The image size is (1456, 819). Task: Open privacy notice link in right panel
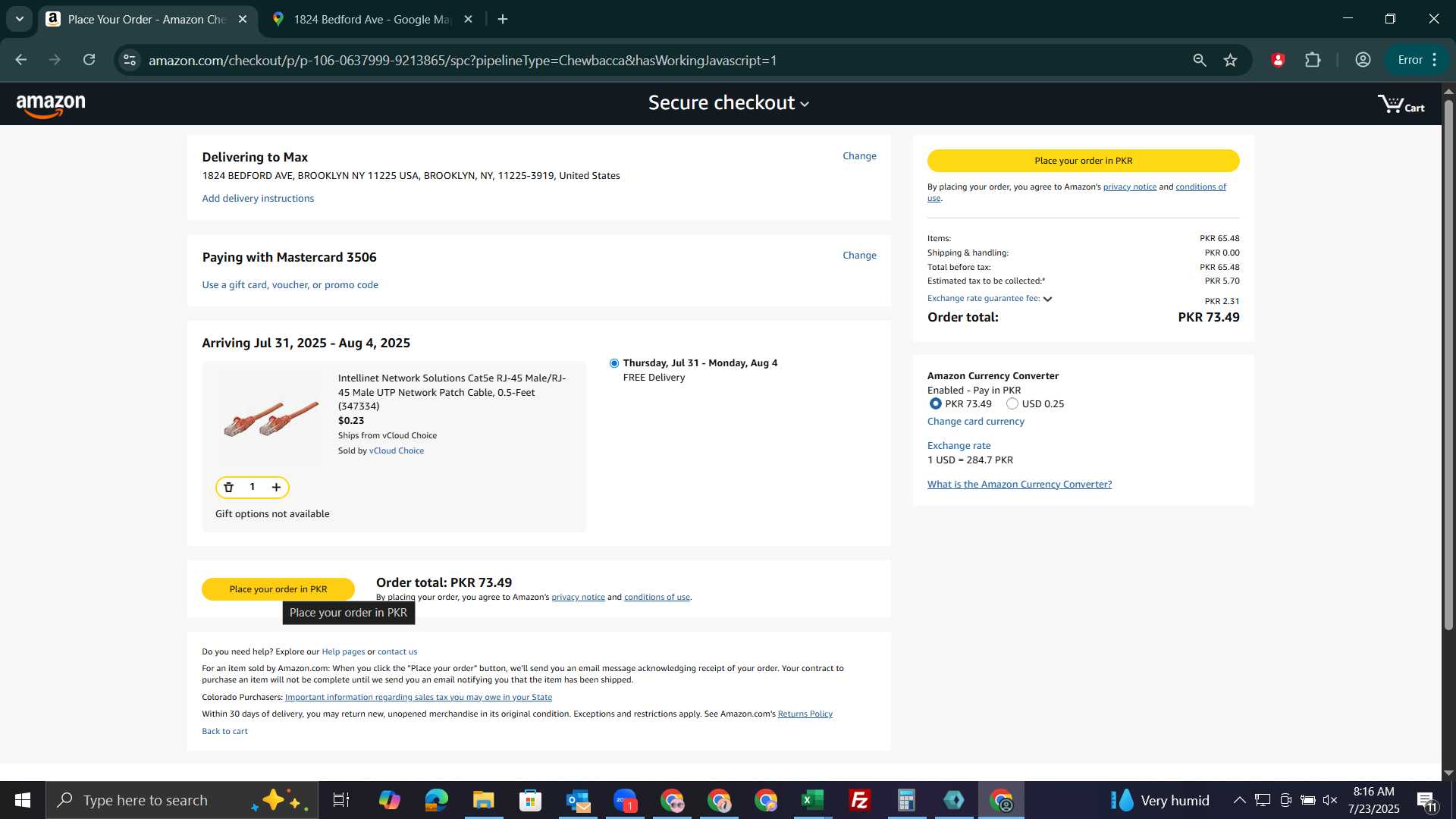tap(1129, 187)
